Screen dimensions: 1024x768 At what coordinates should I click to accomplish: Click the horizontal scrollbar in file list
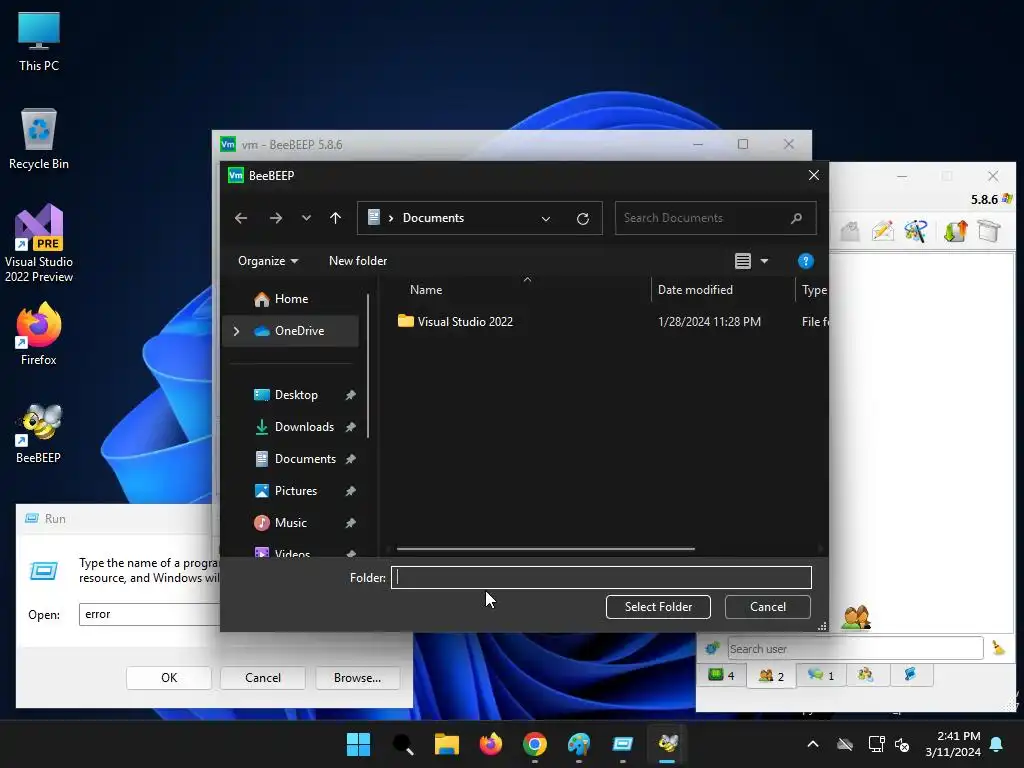tap(545, 549)
